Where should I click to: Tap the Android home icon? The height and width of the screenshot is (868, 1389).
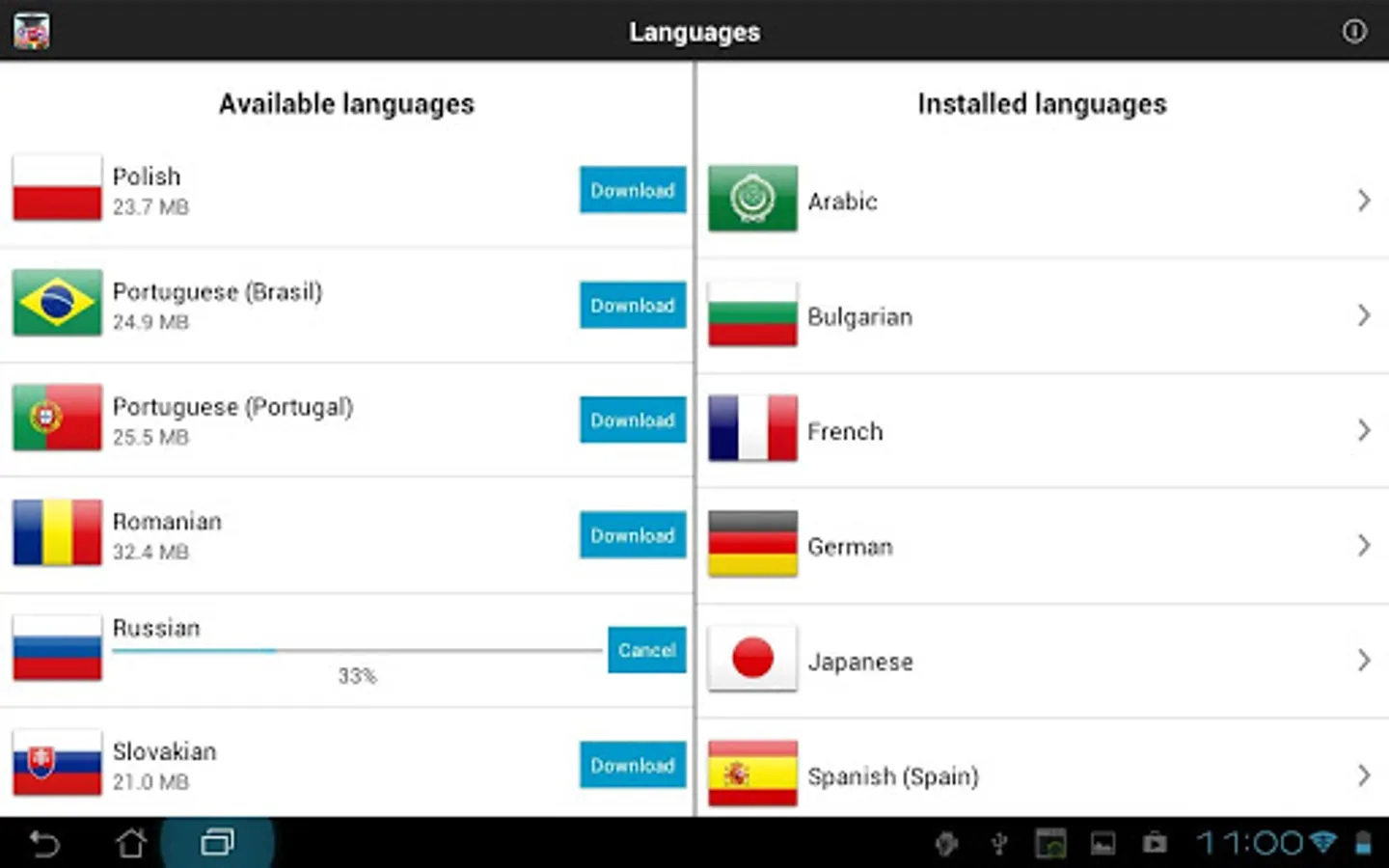131,844
